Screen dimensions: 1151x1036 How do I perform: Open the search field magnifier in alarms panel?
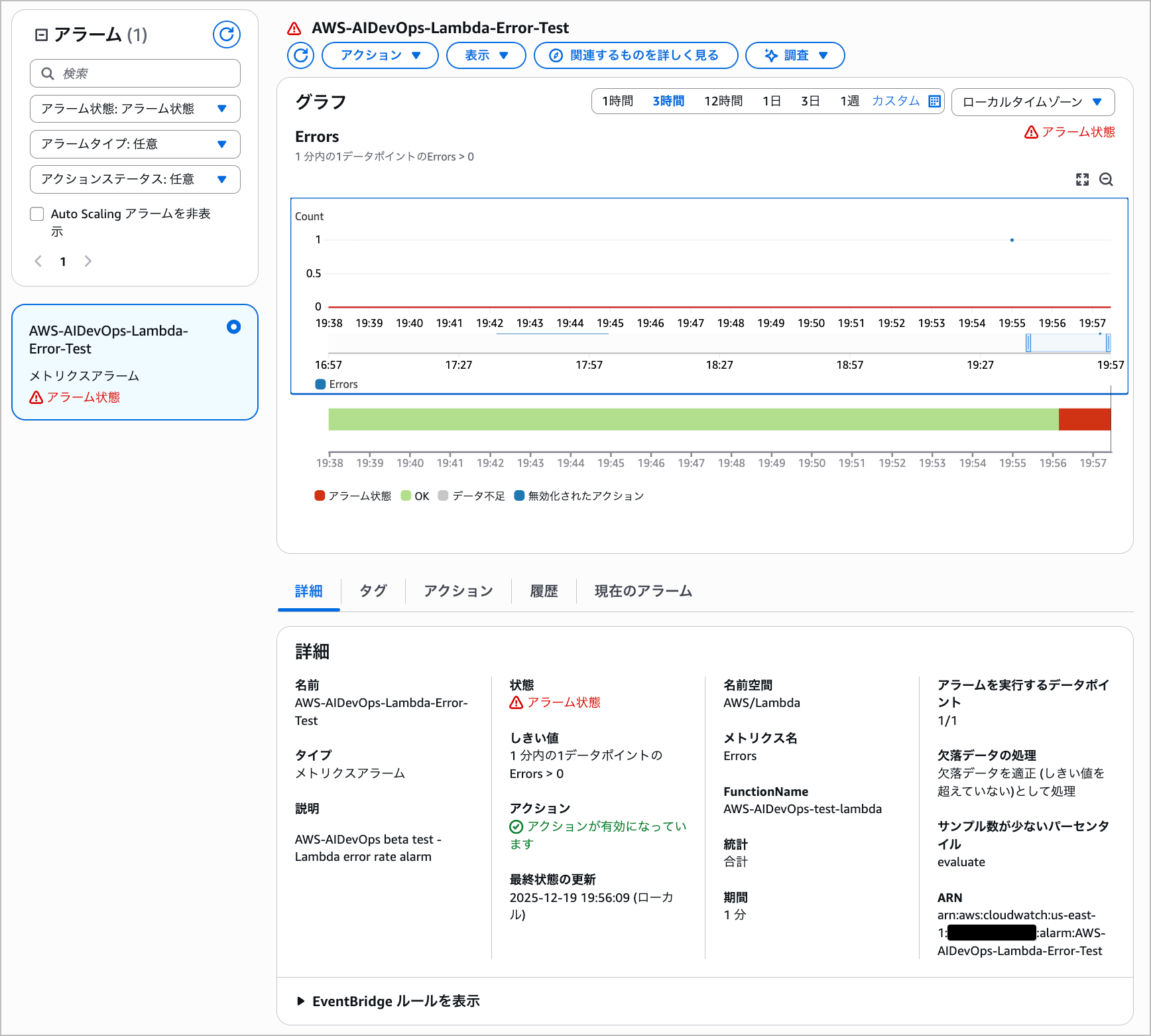tap(47, 73)
